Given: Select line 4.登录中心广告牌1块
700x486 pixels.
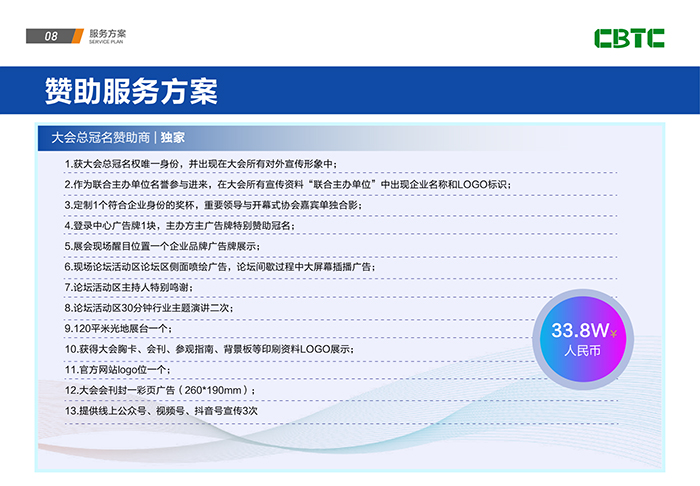Looking at the screenshot, I should tap(179, 225).
